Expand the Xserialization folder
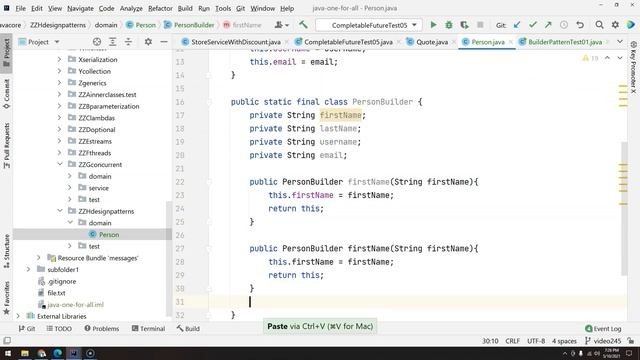Image resolution: width=640 pixels, height=360 pixels. click(x=60, y=60)
